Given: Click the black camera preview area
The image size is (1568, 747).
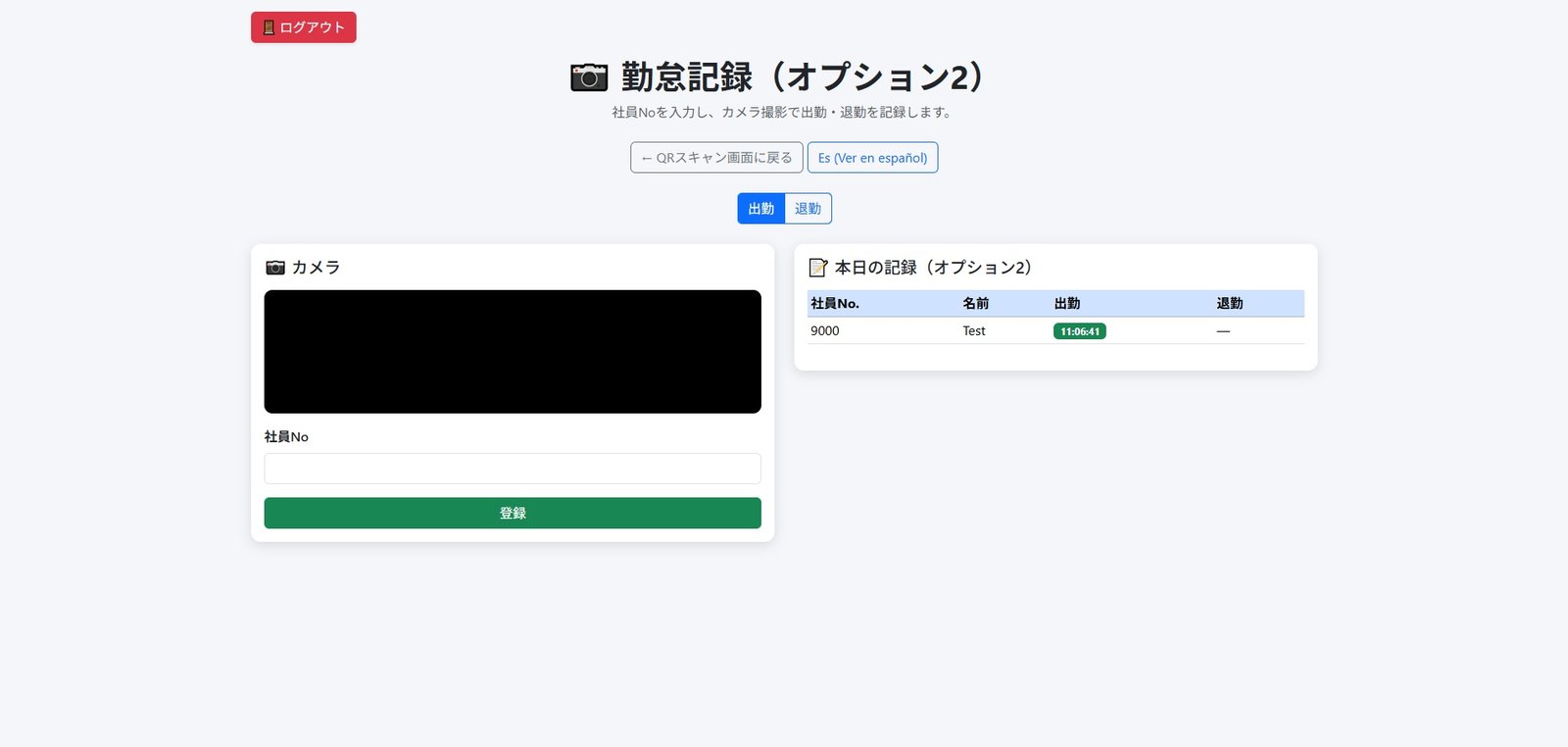Looking at the screenshot, I should pos(513,352).
